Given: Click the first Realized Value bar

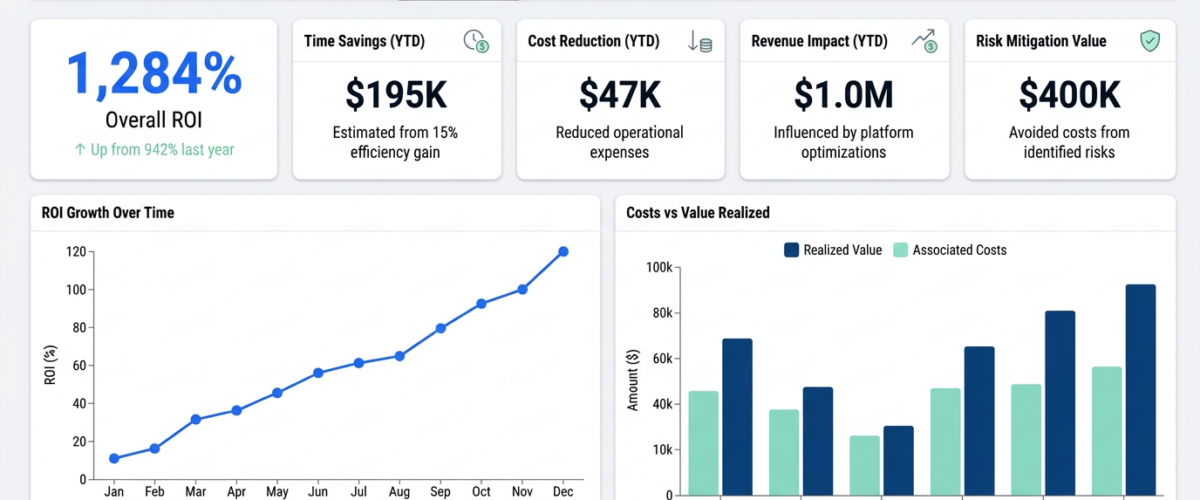Looking at the screenshot, I should [x=737, y=417].
